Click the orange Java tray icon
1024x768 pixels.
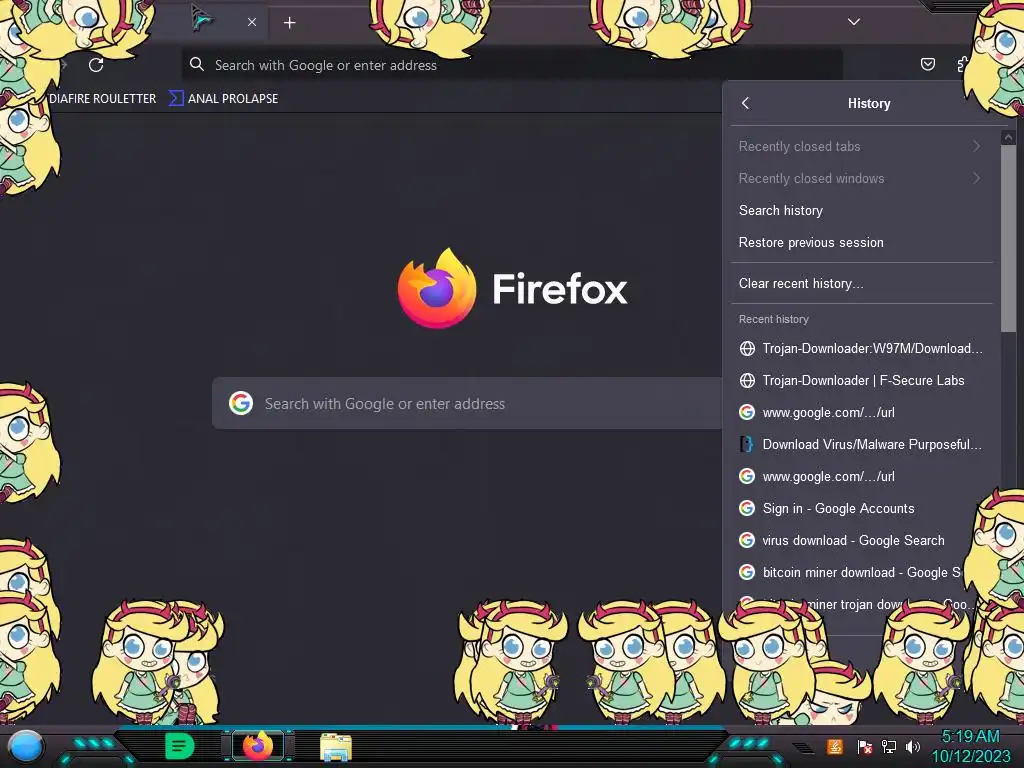click(835, 746)
